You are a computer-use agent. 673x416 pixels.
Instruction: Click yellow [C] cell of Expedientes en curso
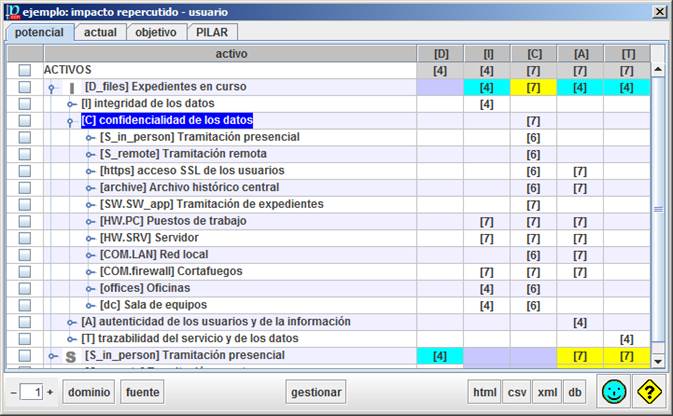(x=533, y=88)
